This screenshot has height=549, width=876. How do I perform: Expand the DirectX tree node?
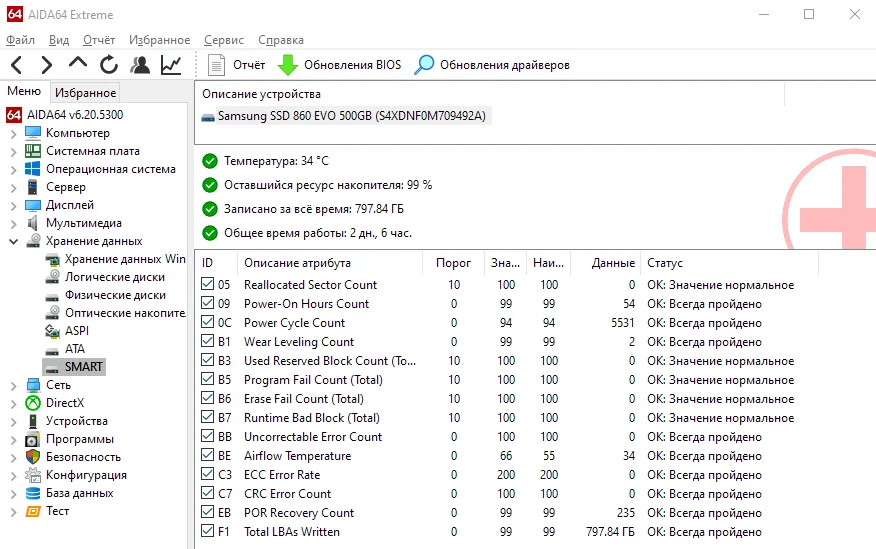[x=14, y=404]
